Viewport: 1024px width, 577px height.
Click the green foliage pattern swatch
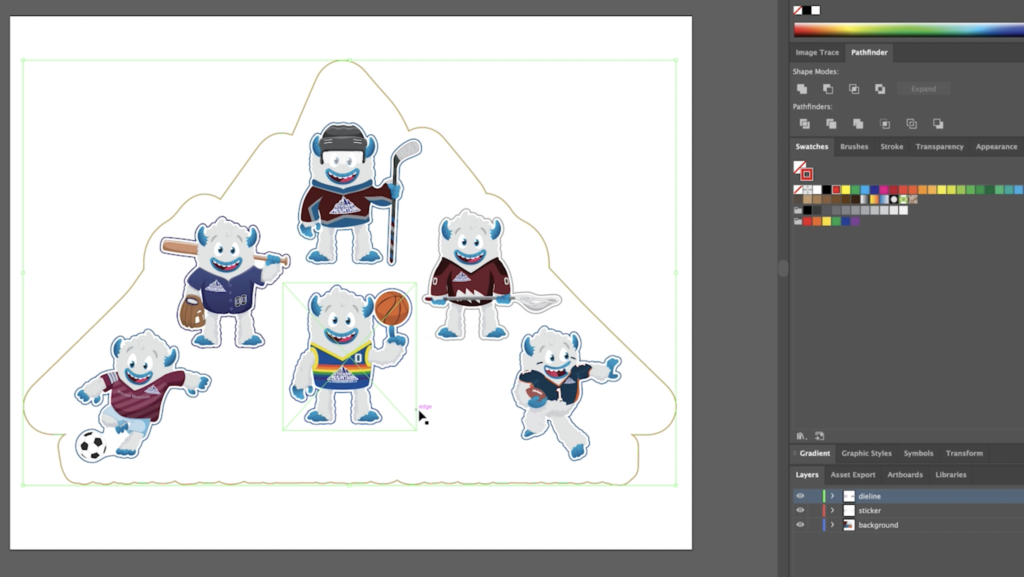904,199
